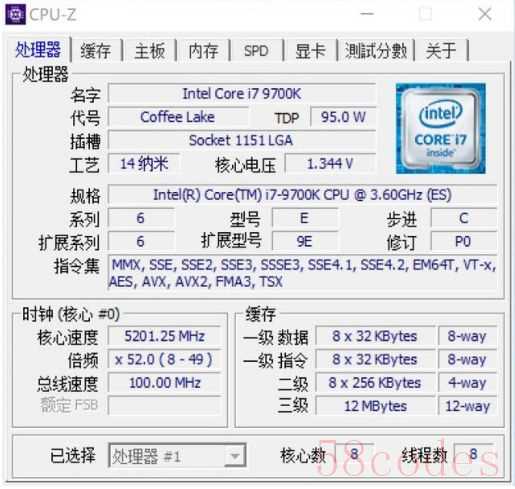Screen dimensions: 515x489
Task: Click the empty 额定 FSB field
Action: point(164,406)
